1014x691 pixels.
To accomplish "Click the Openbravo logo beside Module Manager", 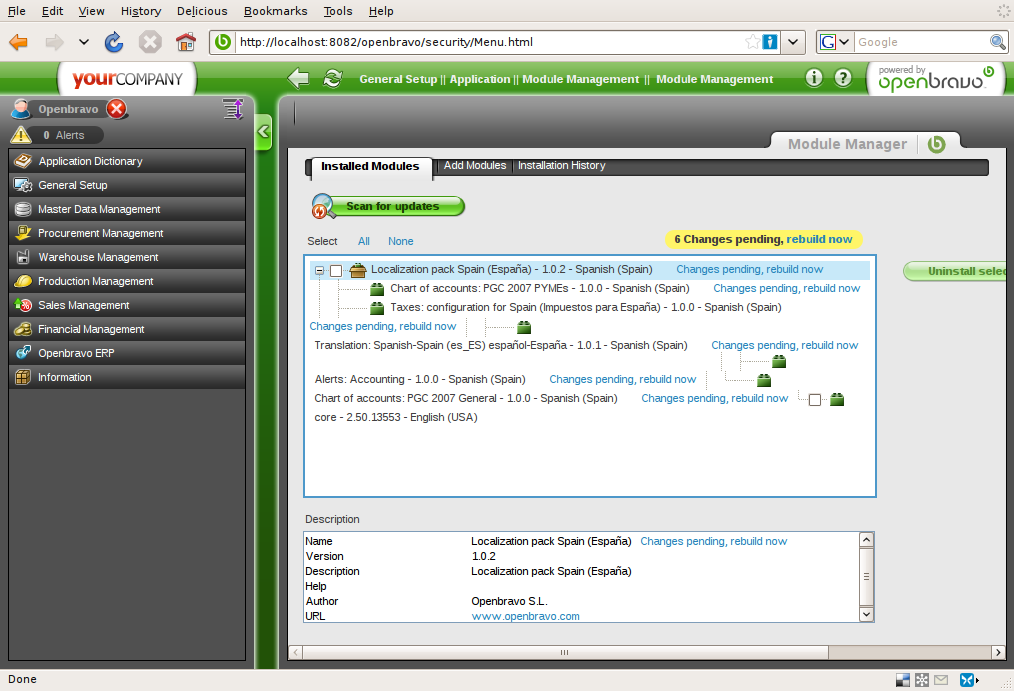I will point(936,144).
